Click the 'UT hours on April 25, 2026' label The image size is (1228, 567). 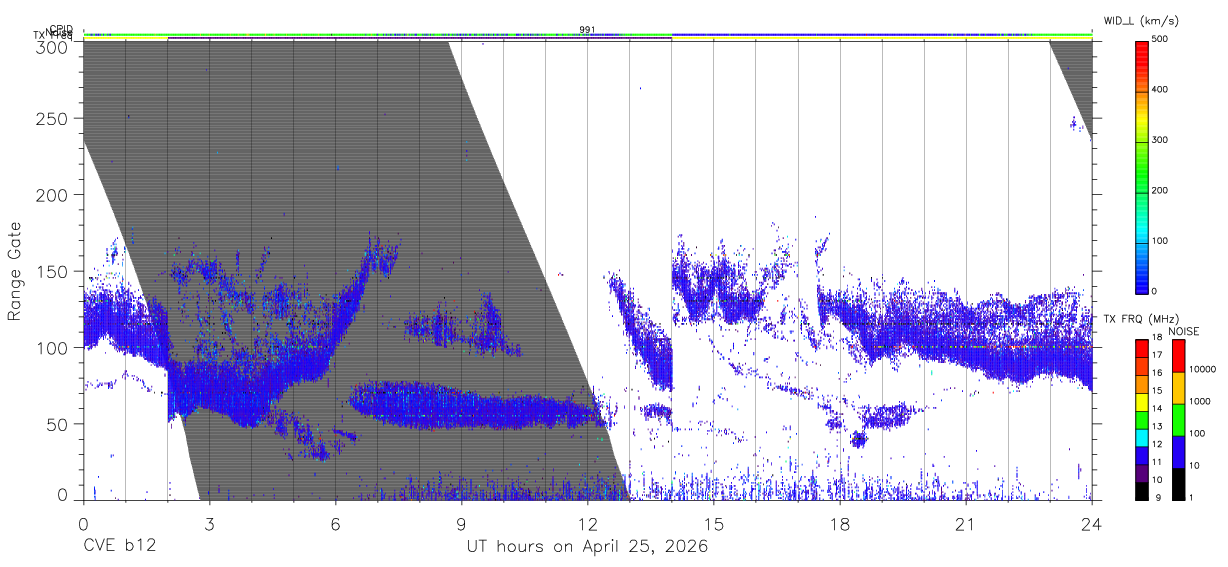(587, 547)
